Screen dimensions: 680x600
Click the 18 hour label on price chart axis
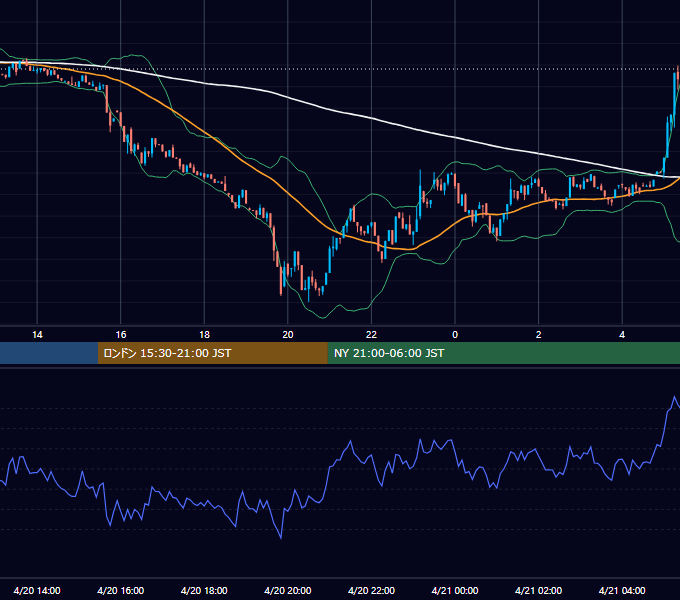coord(204,335)
